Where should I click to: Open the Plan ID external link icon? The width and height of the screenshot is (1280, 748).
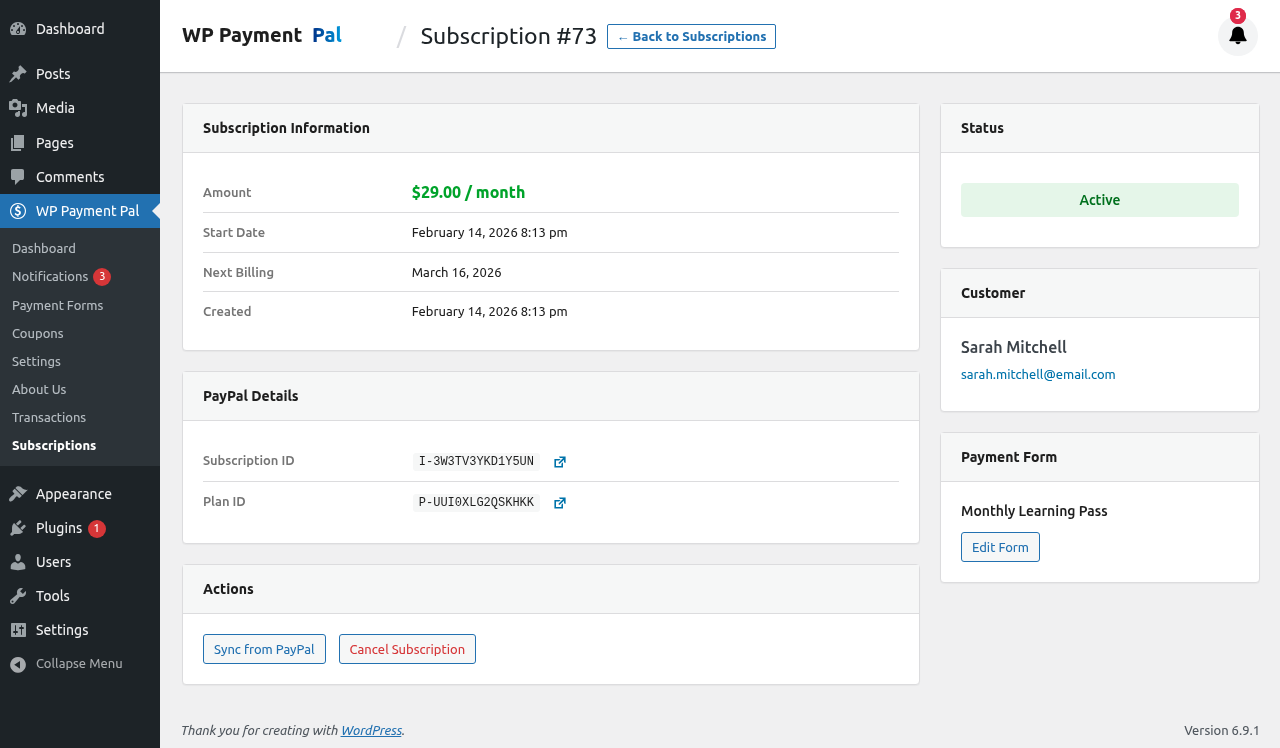[559, 502]
